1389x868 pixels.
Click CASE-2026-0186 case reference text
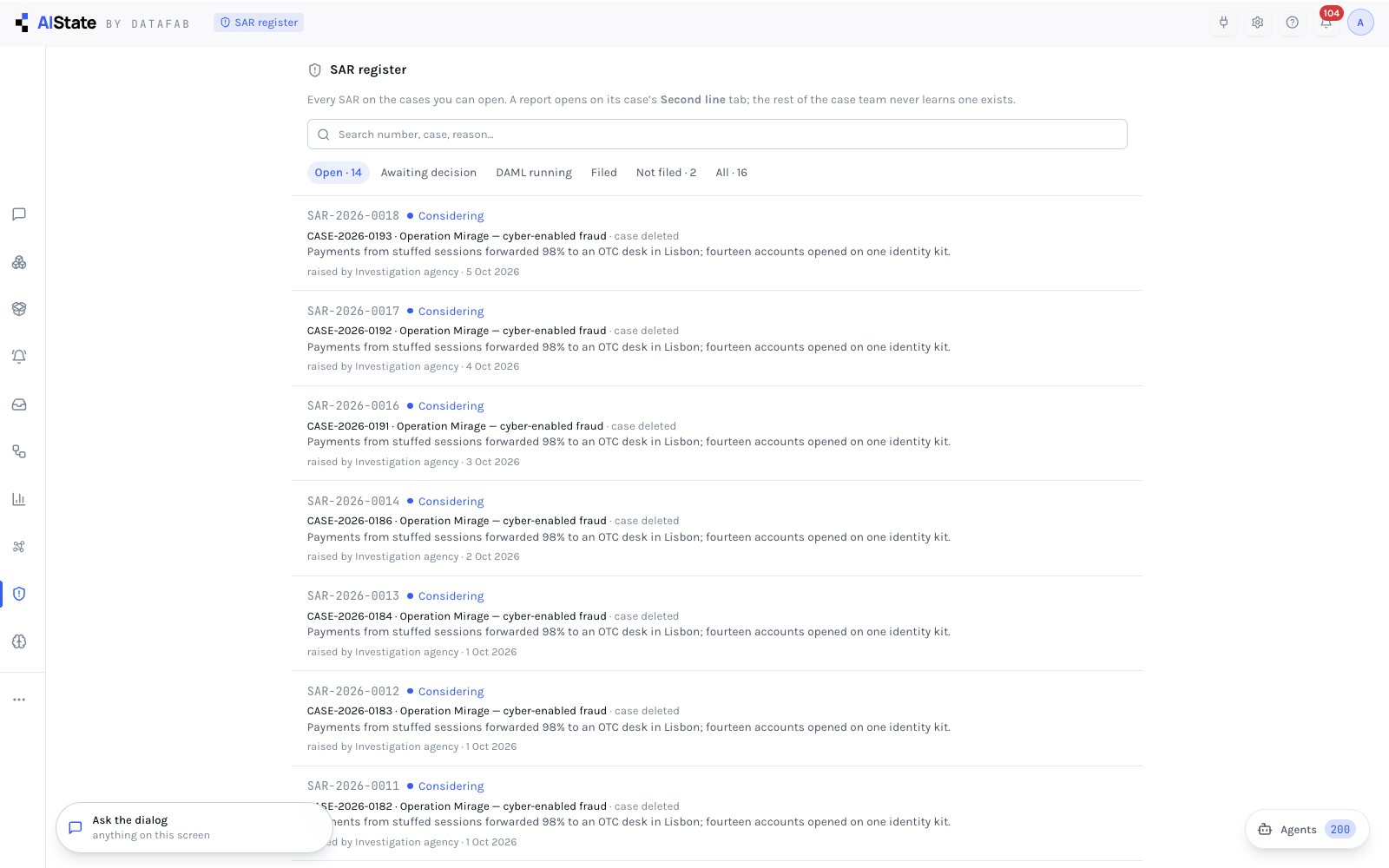coord(350,521)
